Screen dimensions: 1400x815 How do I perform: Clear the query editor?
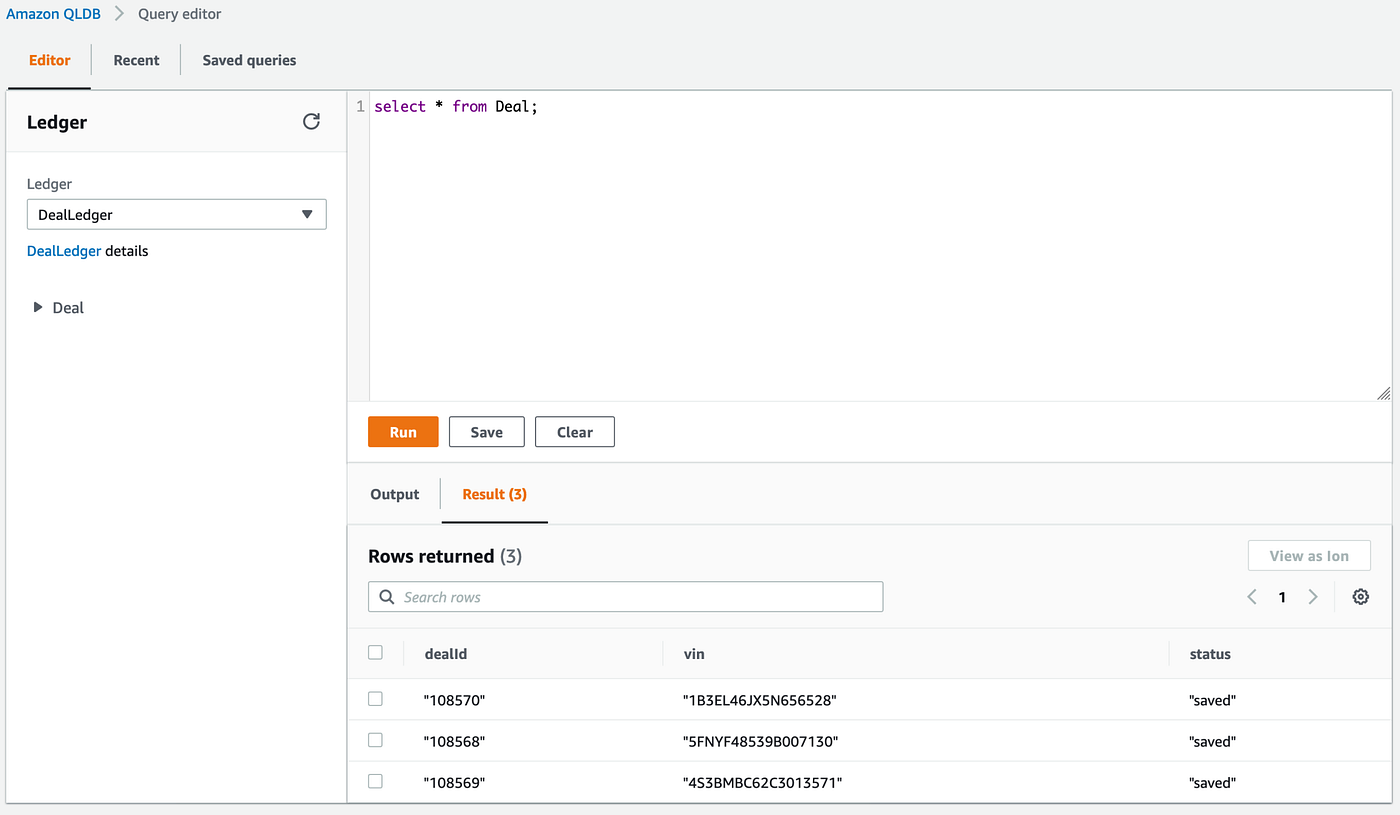pos(574,431)
